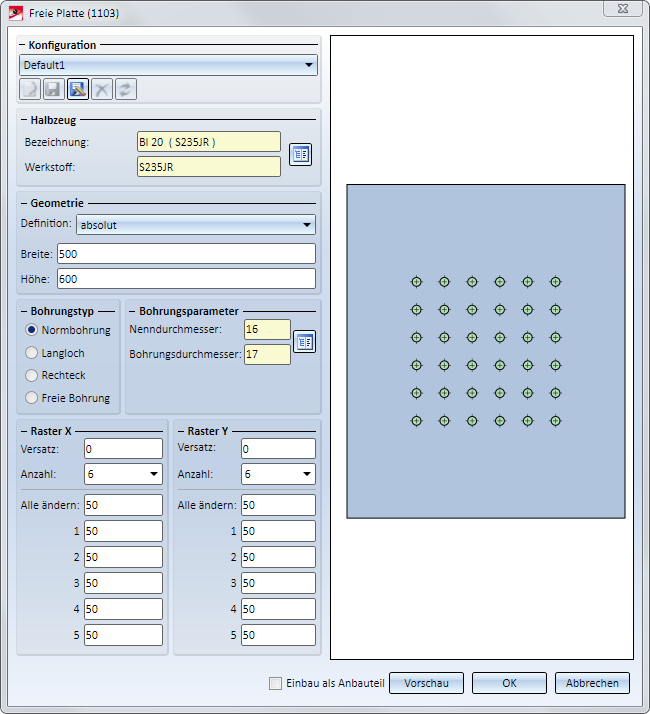The width and height of the screenshot is (650, 714).
Task: Click the Vorschau button
Action: tap(426, 683)
